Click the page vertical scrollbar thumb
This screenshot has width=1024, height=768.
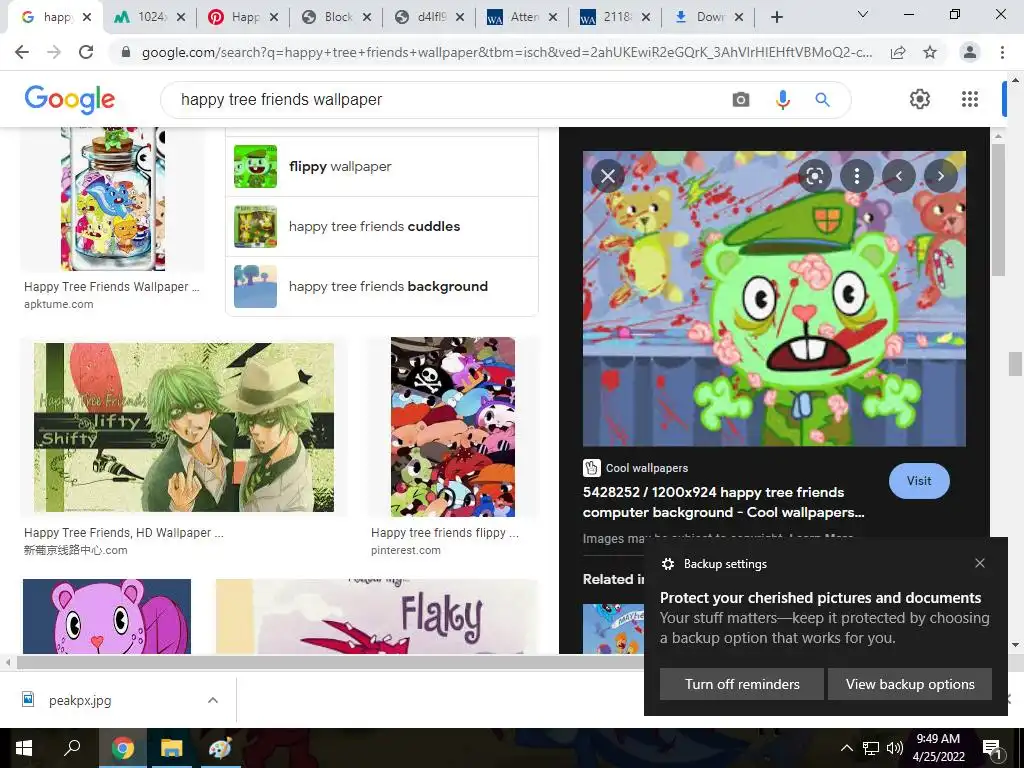pos(1015,364)
